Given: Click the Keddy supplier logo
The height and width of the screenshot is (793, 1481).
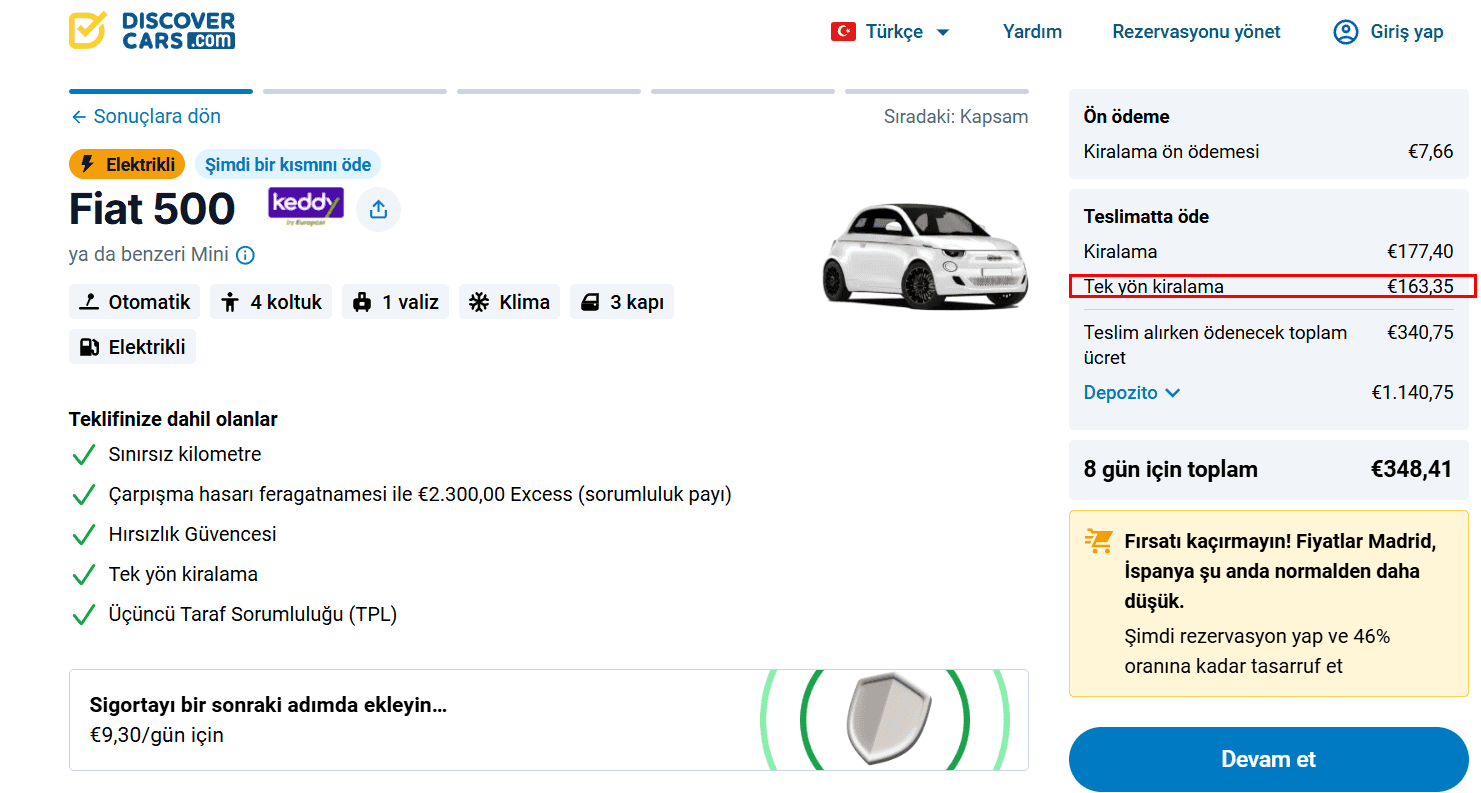Looking at the screenshot, I should pyautogui.click(x=306, y=207).
